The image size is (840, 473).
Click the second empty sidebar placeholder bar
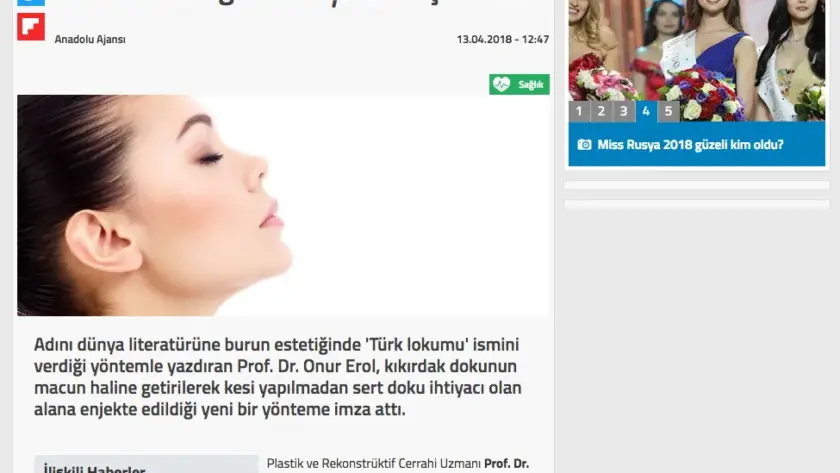point(696,205)
